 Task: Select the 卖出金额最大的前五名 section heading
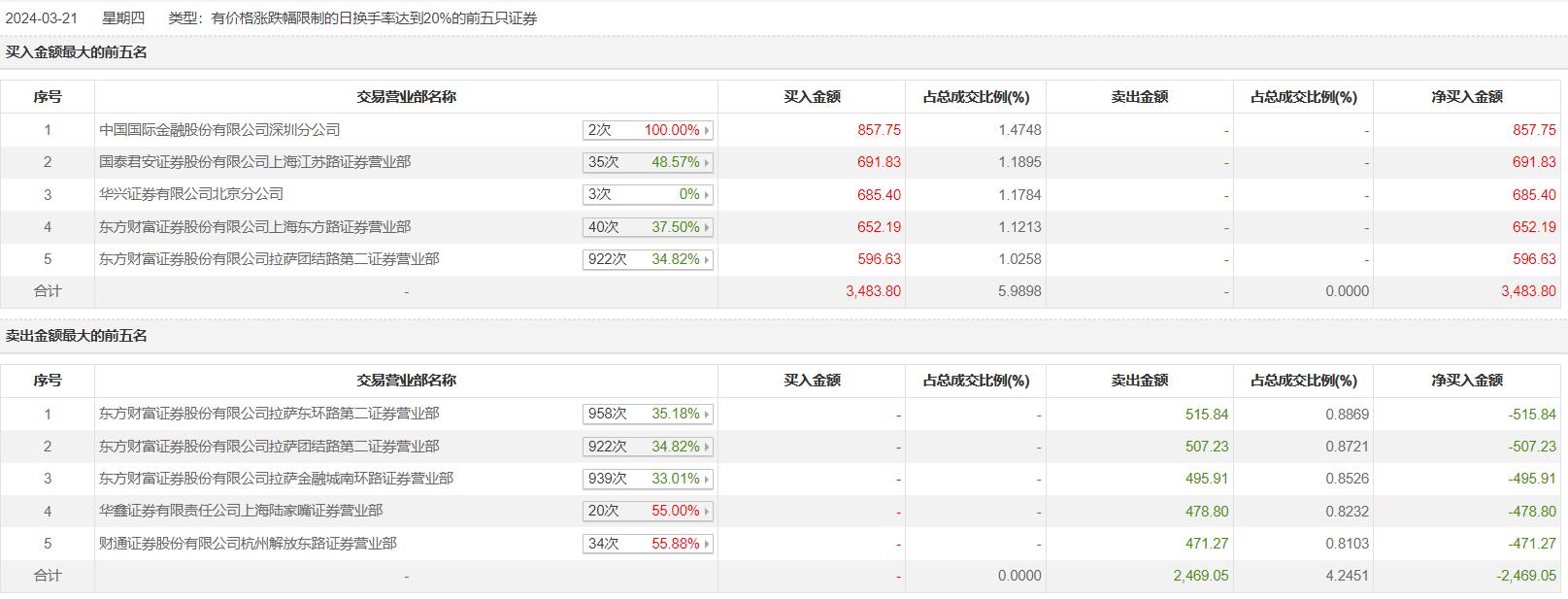coord(77,336)
